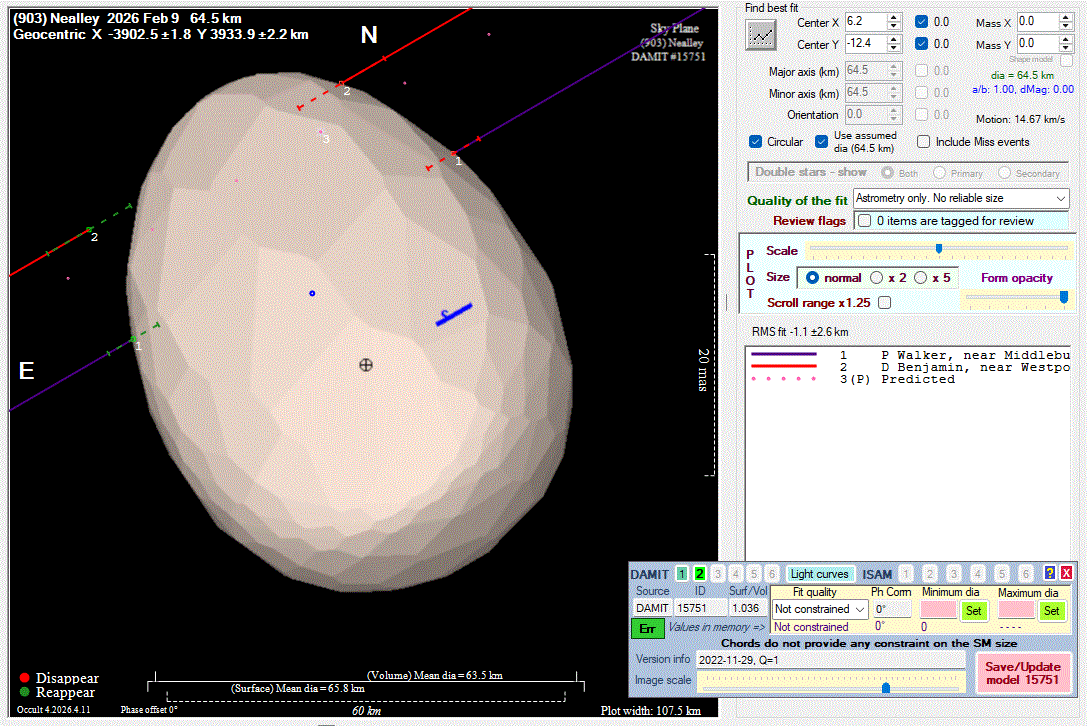This screenshot has height=726, width=1087.
Task: Uncheck the Circular checkbox
Action: (756, 142)
